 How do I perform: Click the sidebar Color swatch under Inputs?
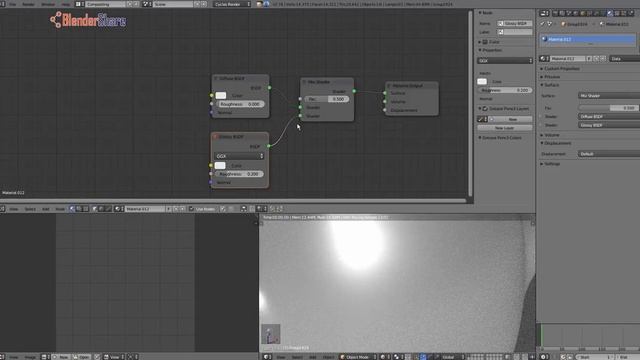pos(482,82)
